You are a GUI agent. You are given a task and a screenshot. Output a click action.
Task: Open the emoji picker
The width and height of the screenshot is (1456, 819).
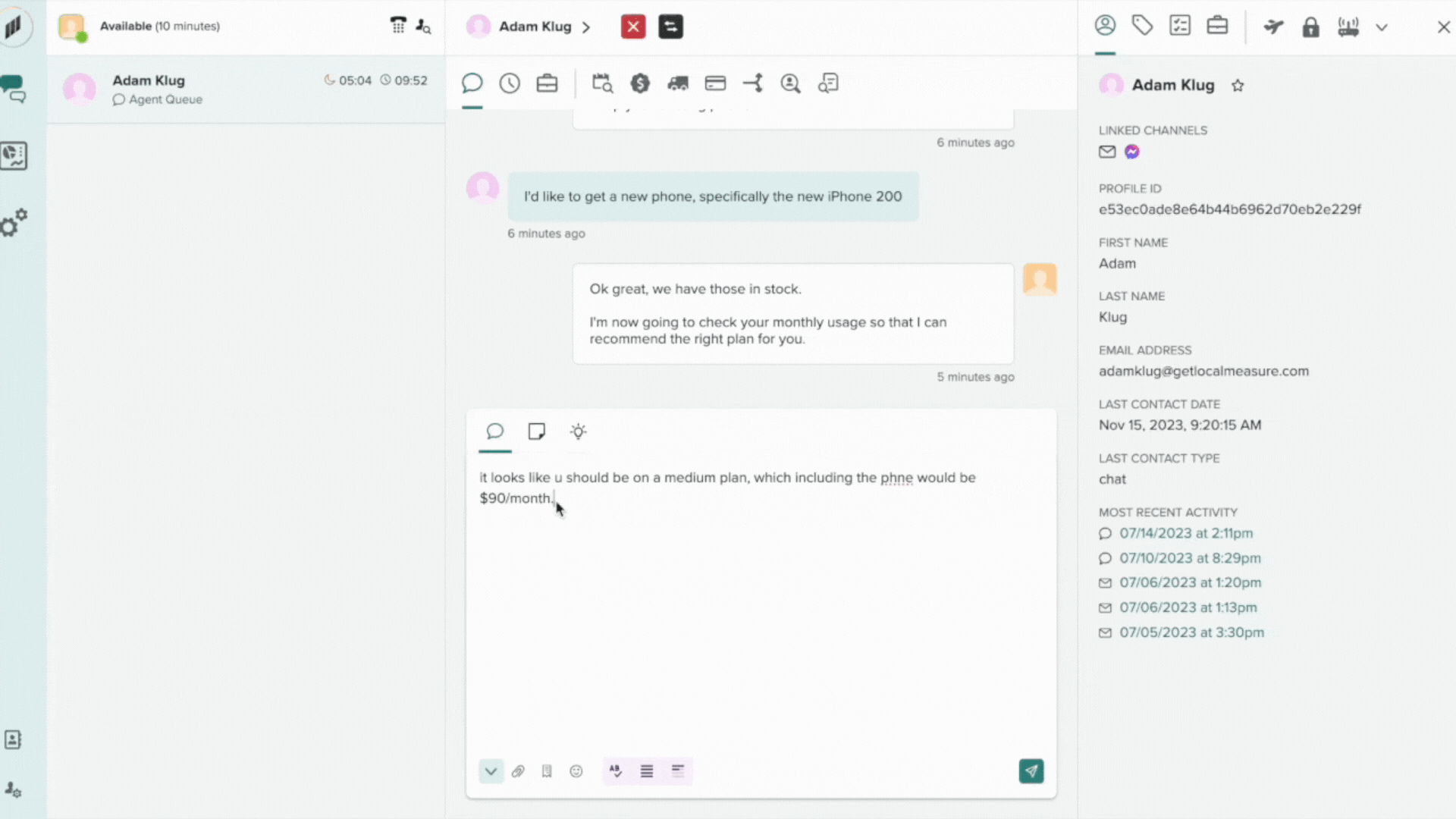click(576, 771)
